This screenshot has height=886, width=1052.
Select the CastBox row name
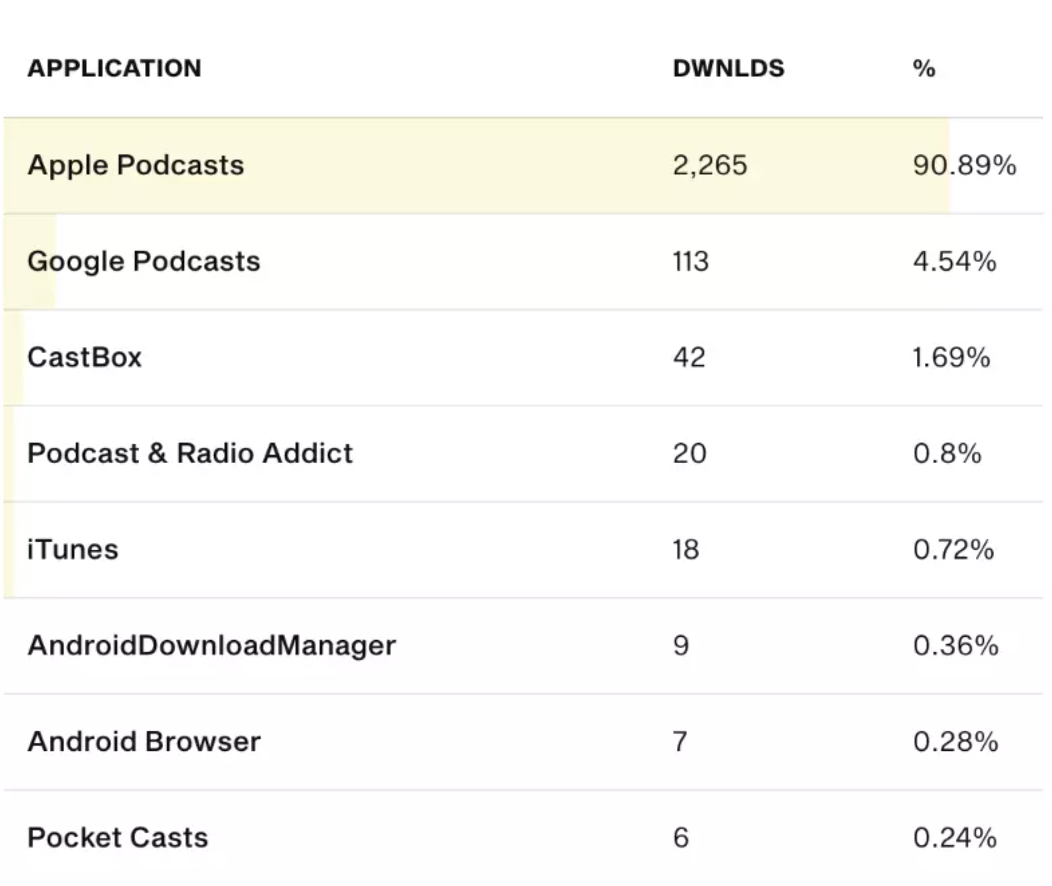(x=85, y=357)
